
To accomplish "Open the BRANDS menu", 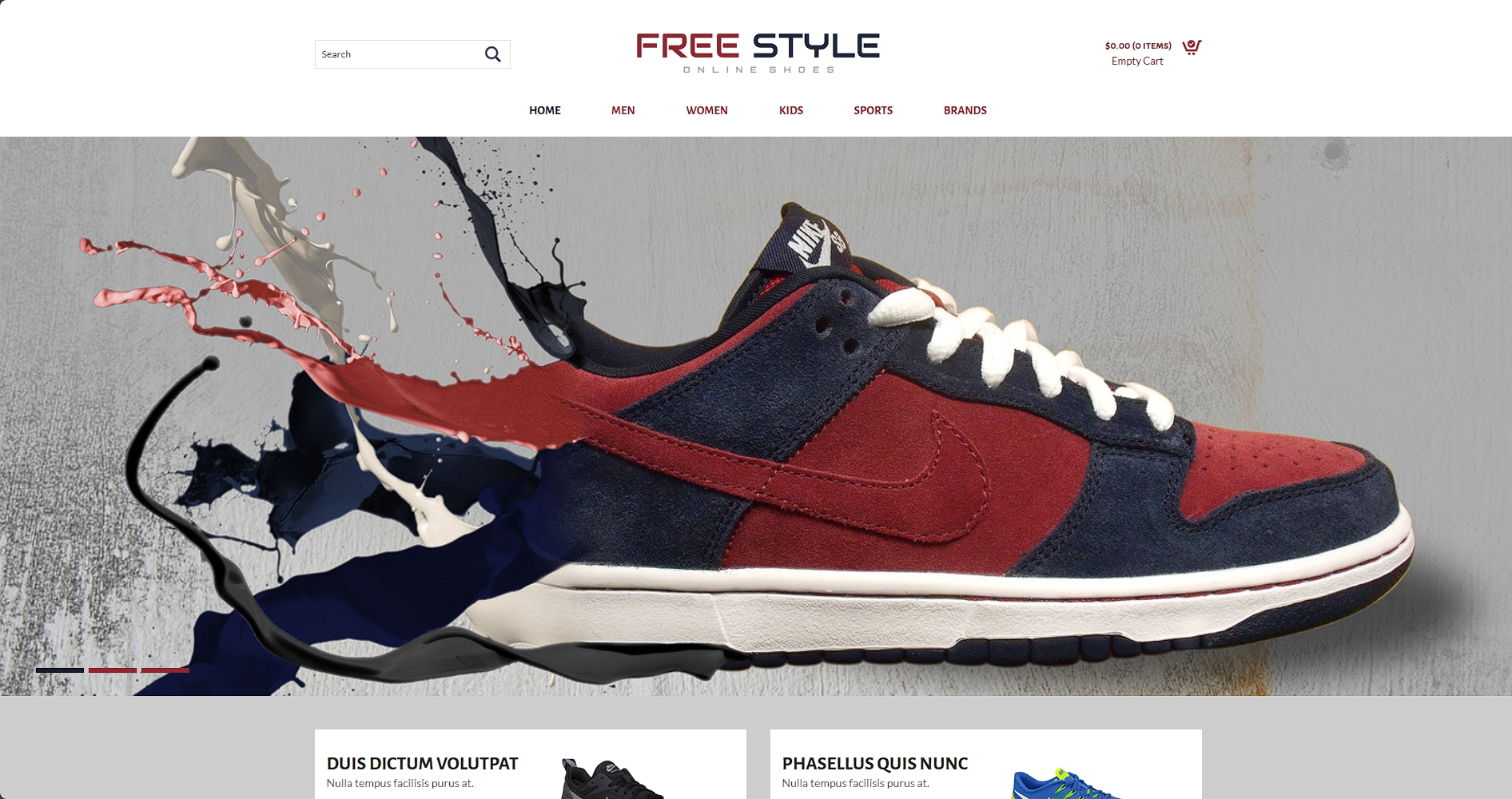I will click(965, 110).
